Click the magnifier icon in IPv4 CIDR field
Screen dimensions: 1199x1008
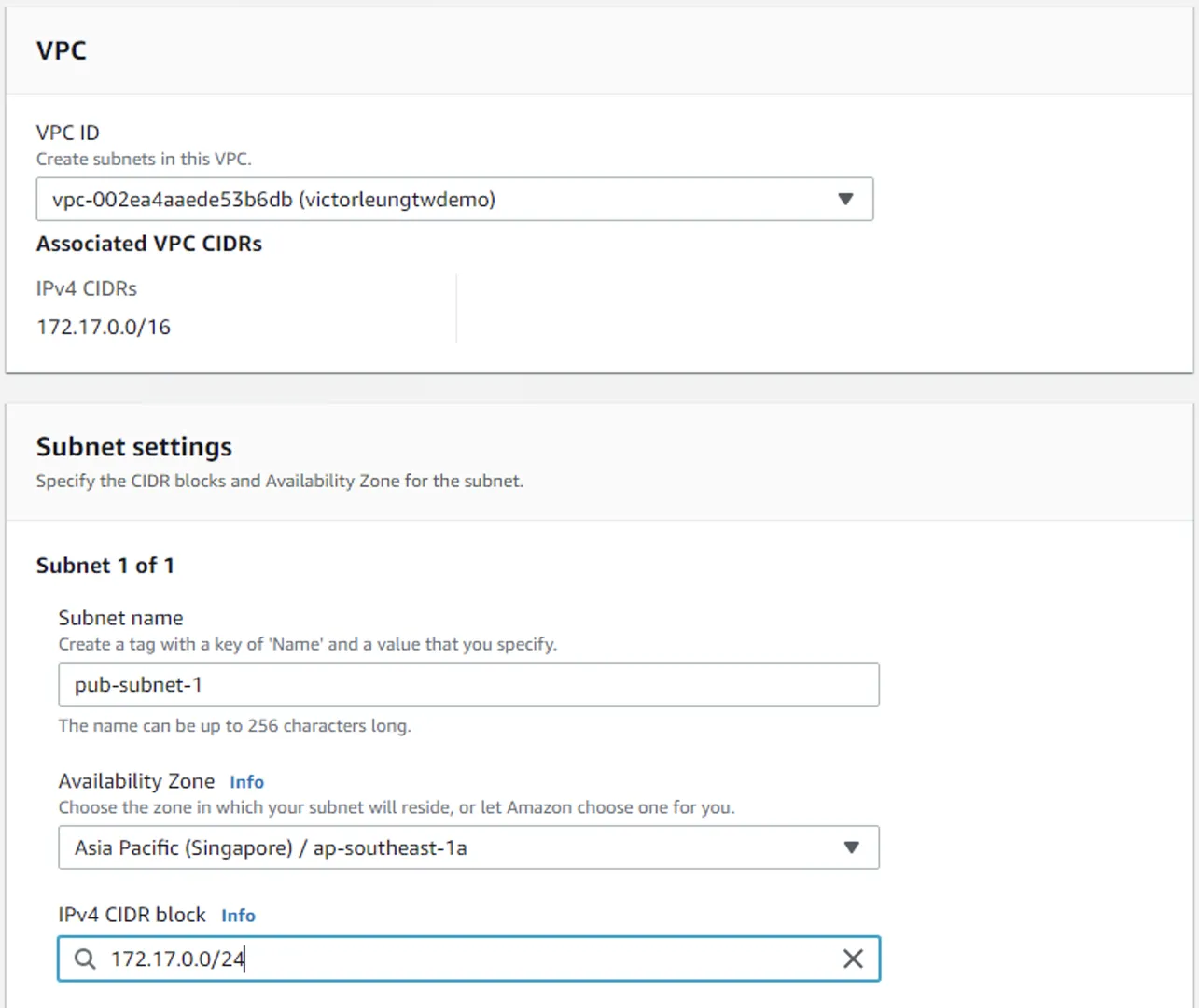85,959
